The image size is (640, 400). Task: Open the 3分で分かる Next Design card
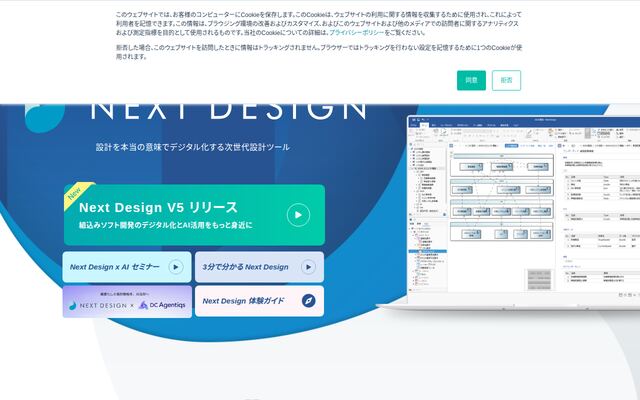coord(259,267)
